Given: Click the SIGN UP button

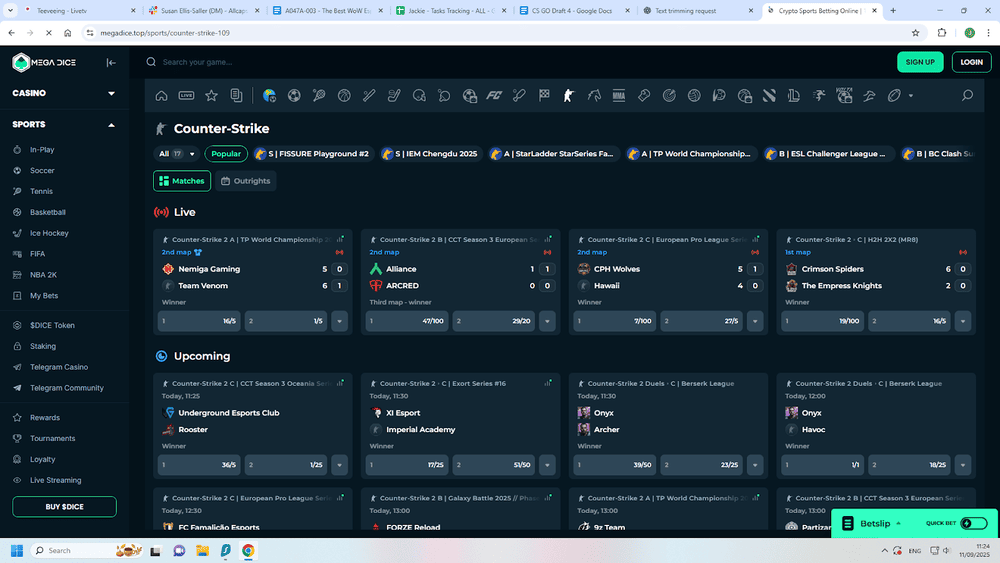Looking at the screenshot, I should point(920,62).
